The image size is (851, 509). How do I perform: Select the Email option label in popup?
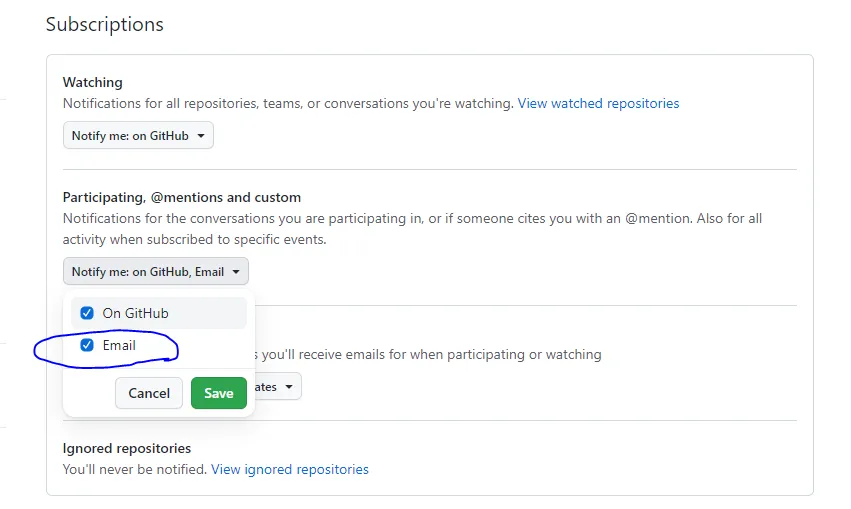[x=119, y=346]
